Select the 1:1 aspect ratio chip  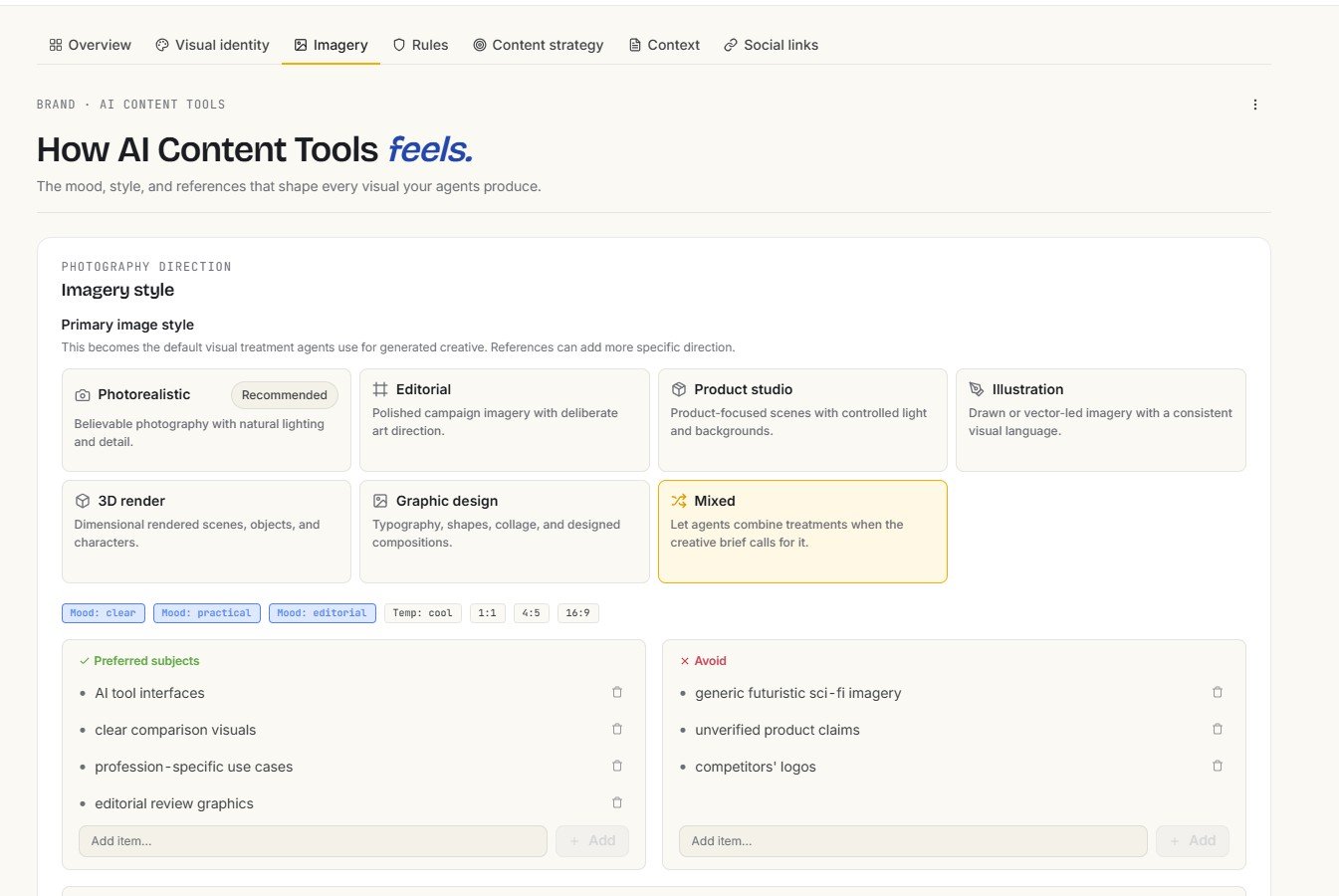(x=487, y=613)
